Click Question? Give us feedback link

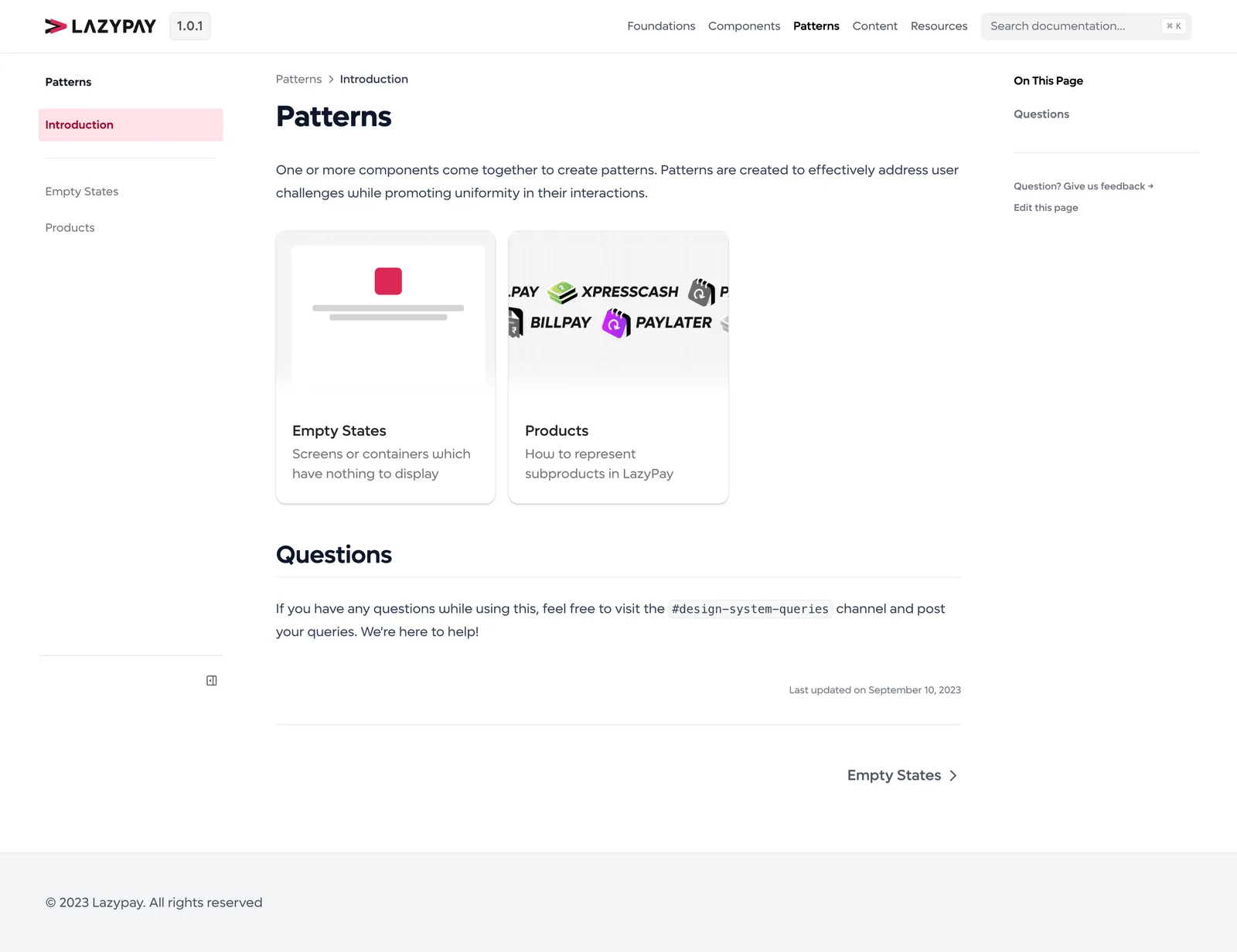(1083, 186)
